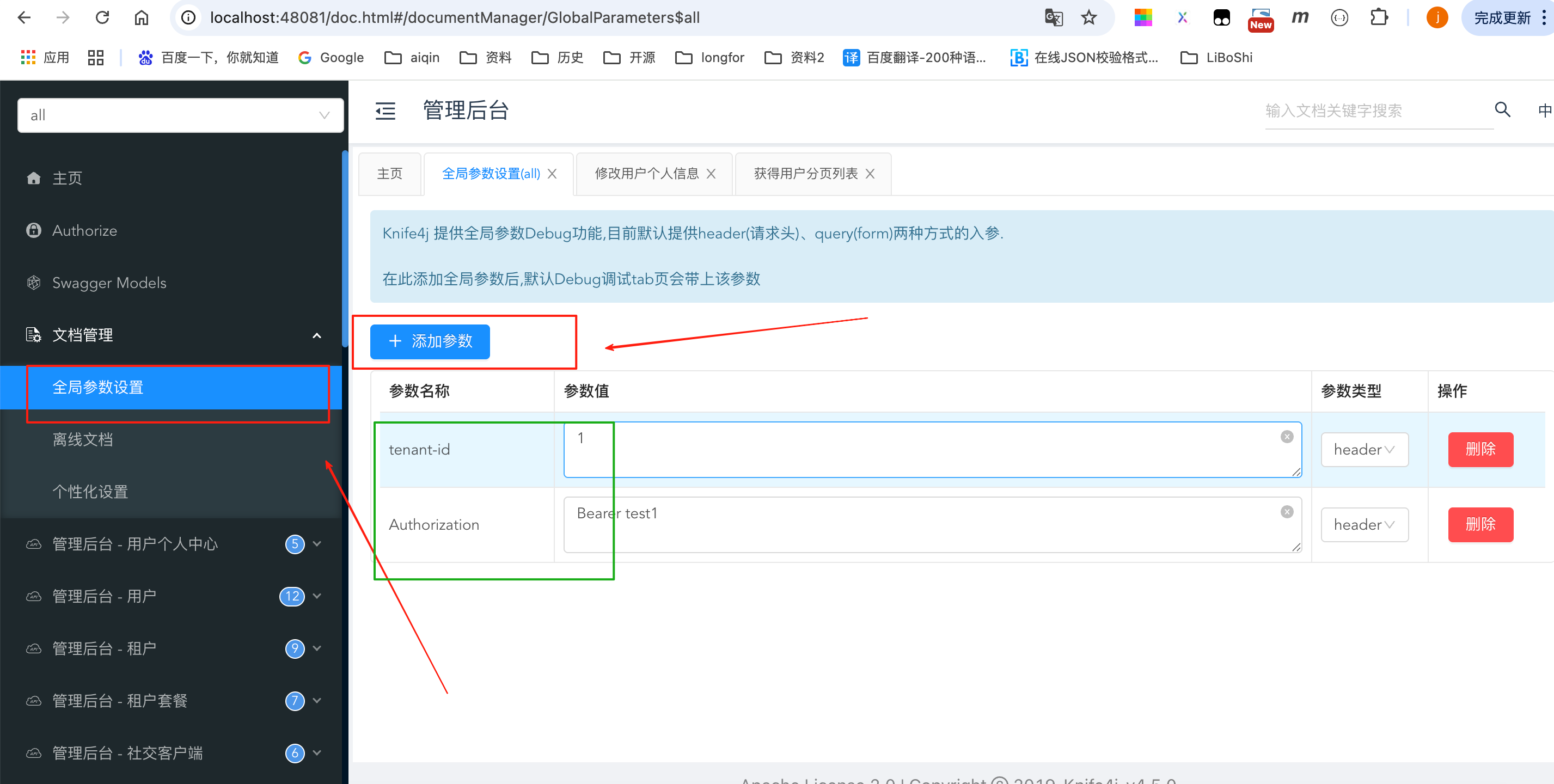The width and height of the screenshot is (1554, 784).
Task: Click the sidebar collapse menu icon
Action: 385,111
